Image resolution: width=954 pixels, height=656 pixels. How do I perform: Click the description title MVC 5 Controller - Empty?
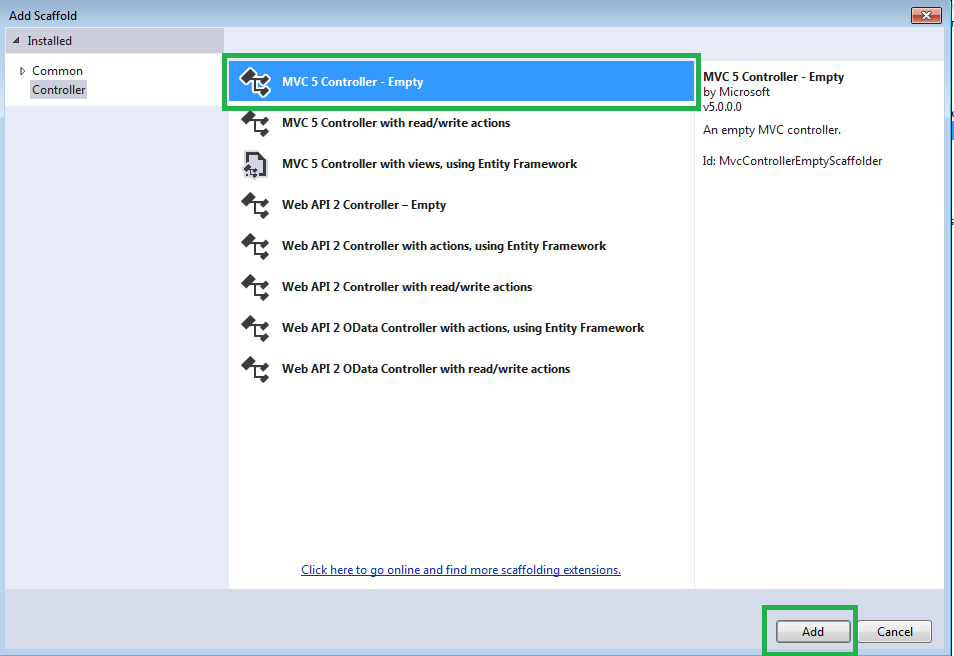(x=773, y=77)
